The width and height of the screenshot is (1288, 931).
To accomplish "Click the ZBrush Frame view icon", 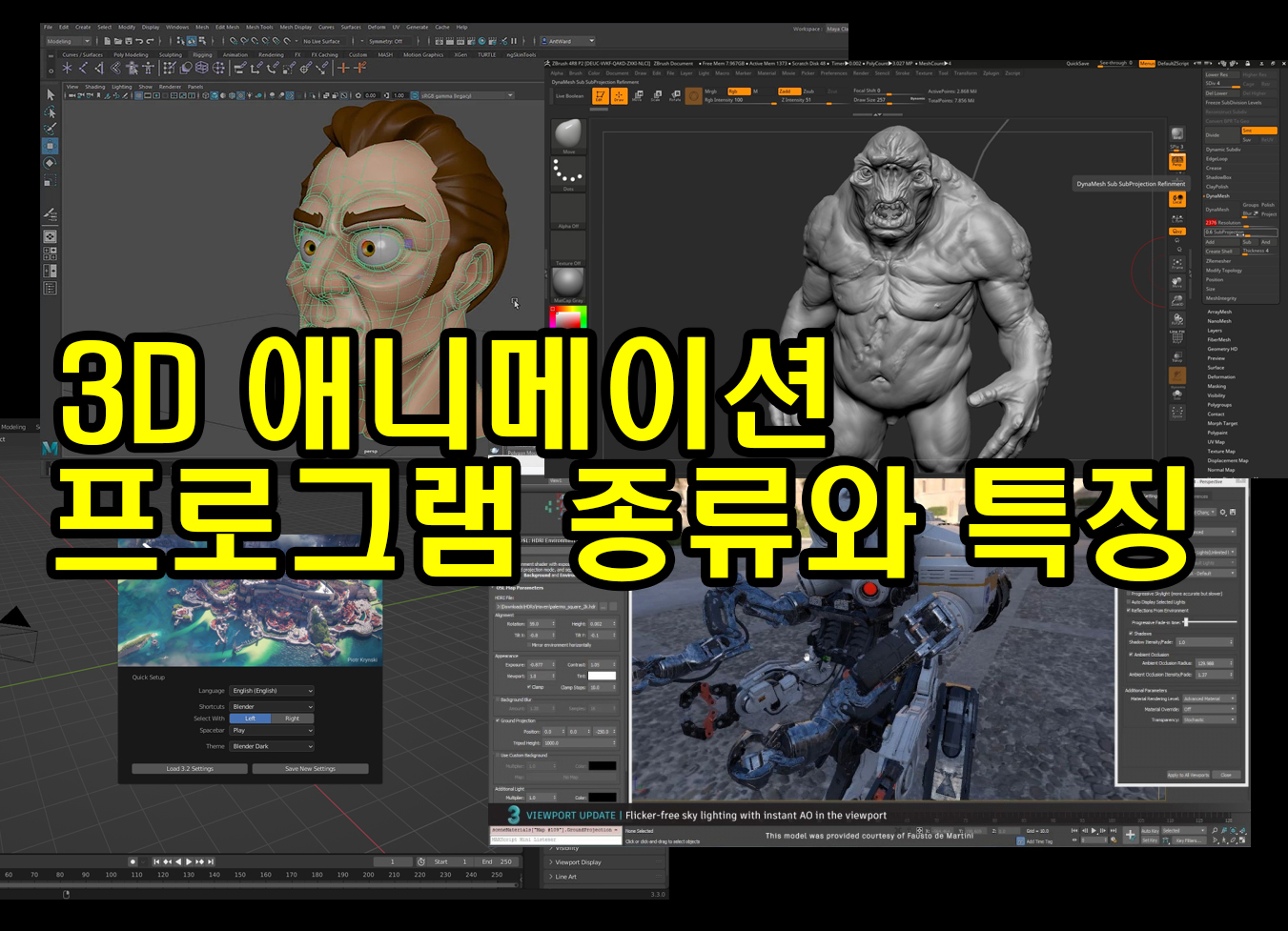I will pyautogui.click(x=1177, y=264).
